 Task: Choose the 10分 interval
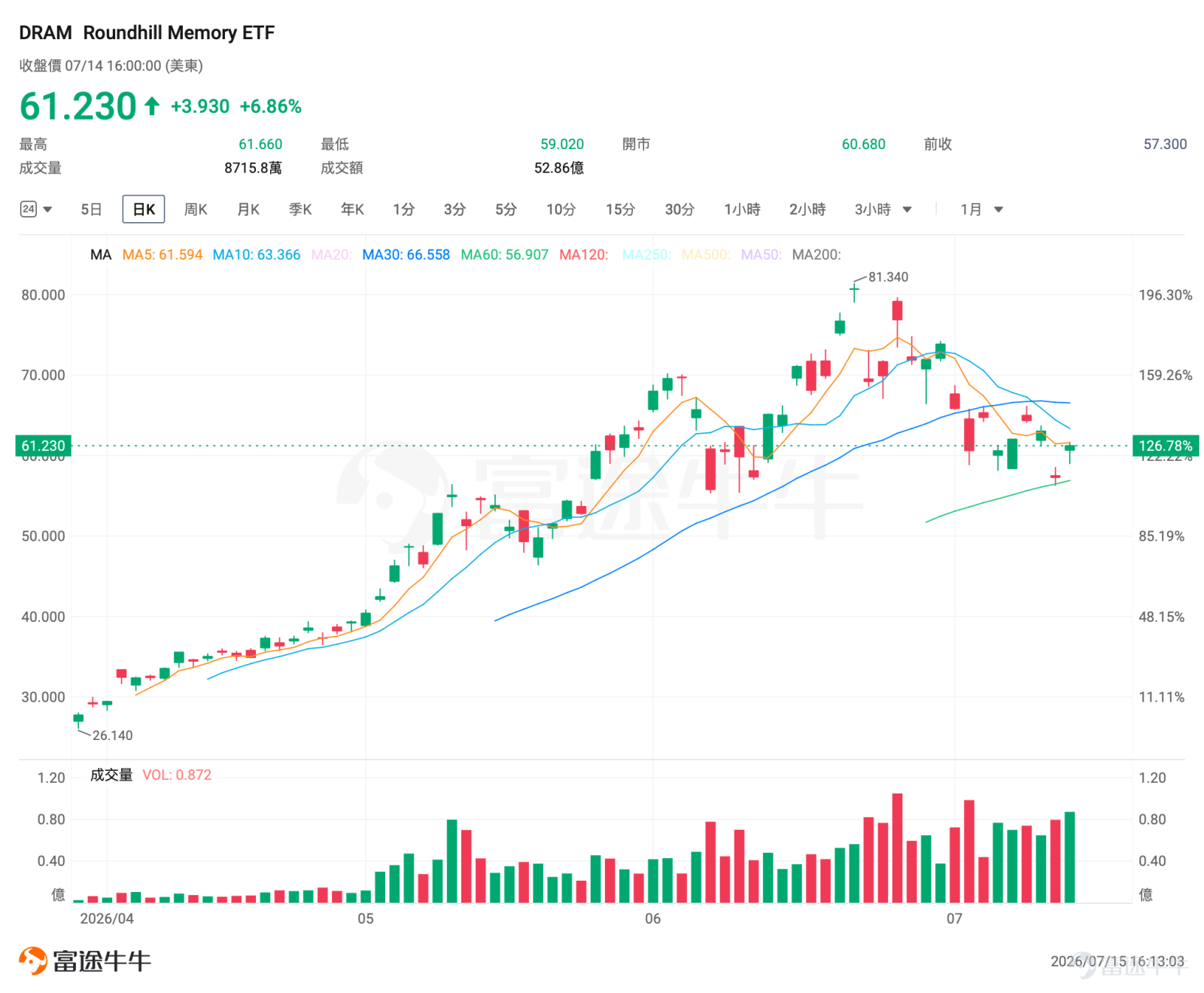pyautogui.click(x=561, y=209)
